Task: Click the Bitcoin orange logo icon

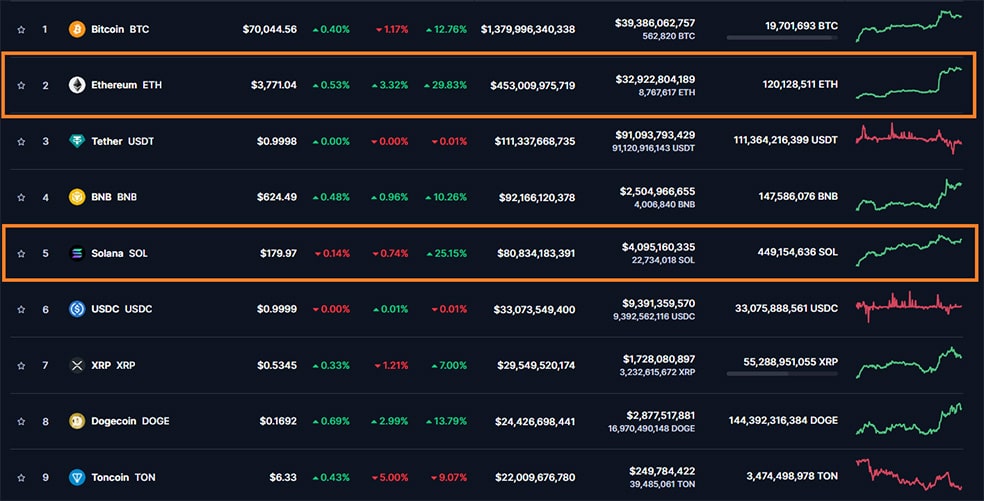Action: (x=77, y=30)
